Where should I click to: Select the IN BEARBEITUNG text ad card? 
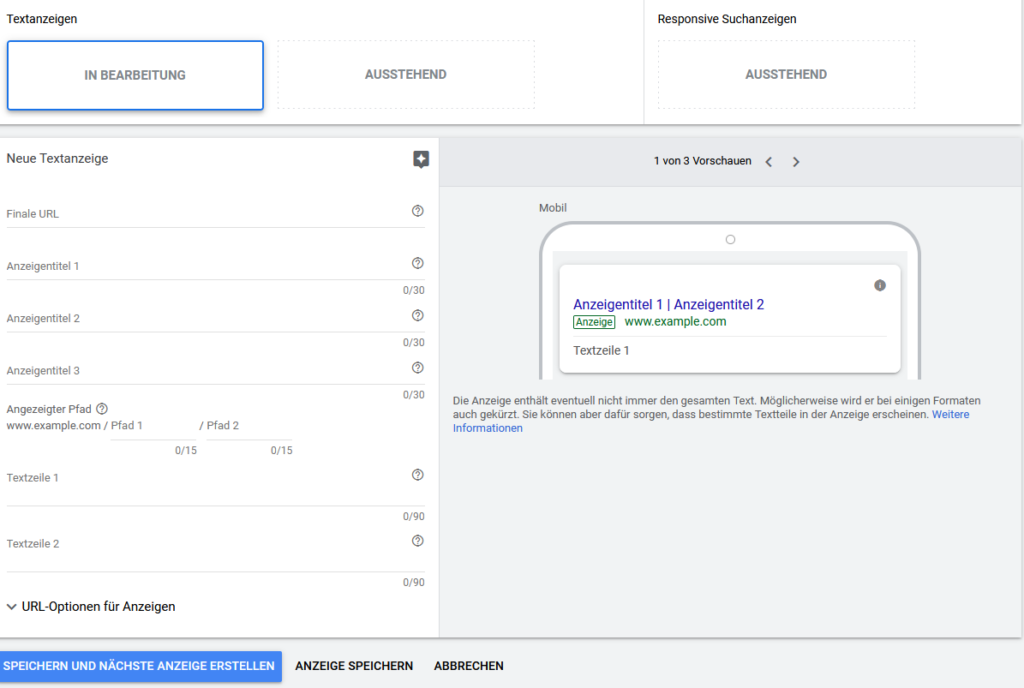click(x=135, y=75)
